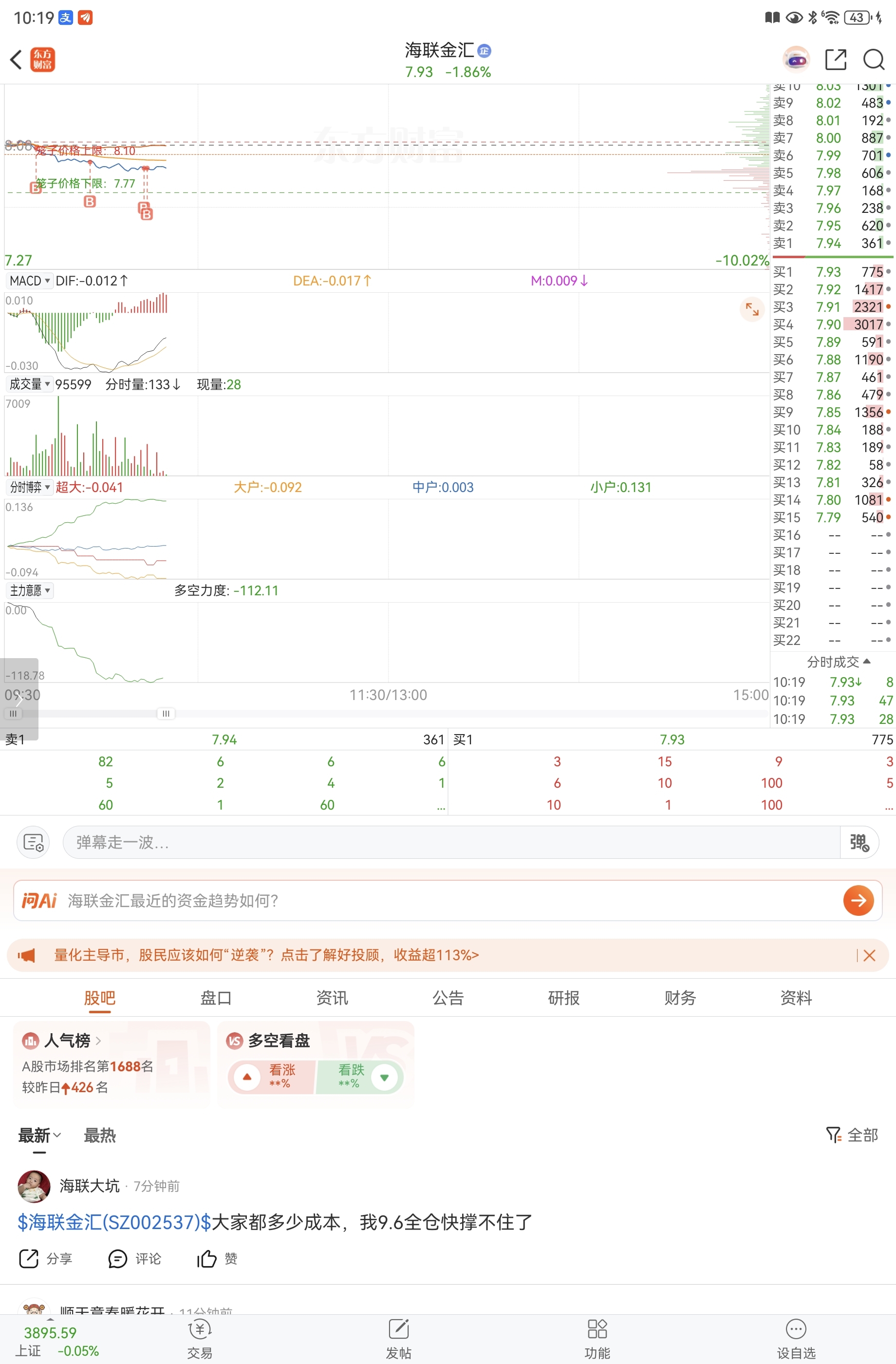This screenshot has width=896, height=1364.
Task: Vote 看涨 bullish up arrow
Action: tap(247, 1077)
